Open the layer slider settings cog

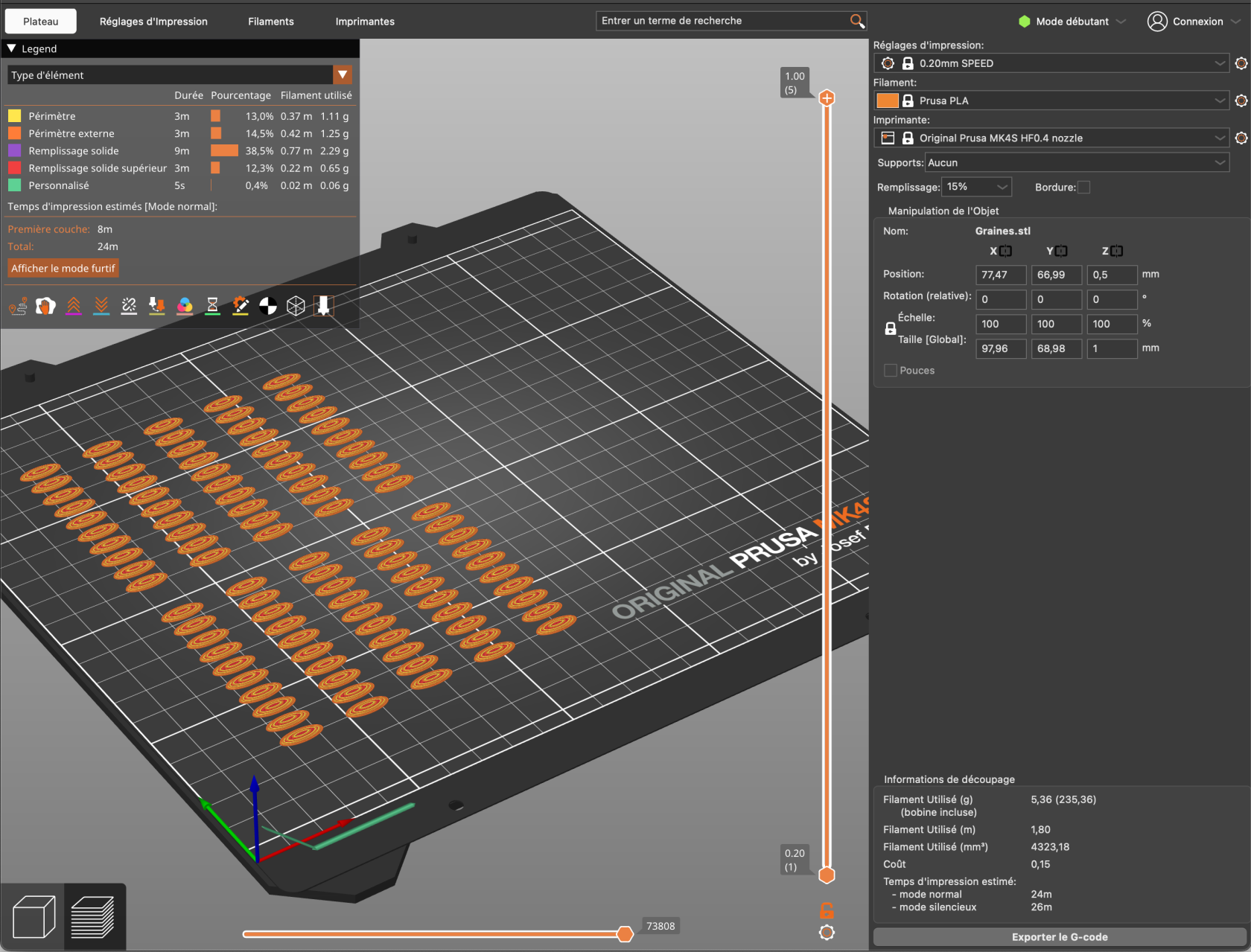click(x=827, y=933)
